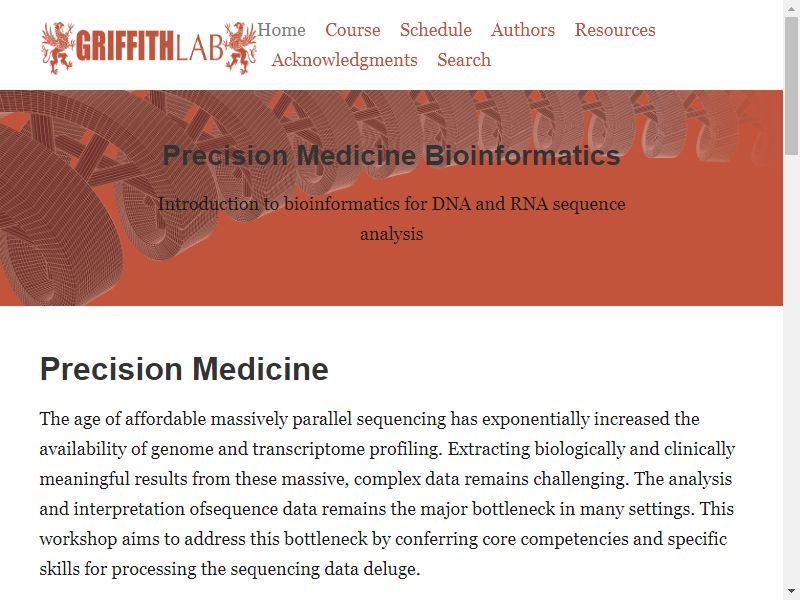Image resolution: width=800 pixels, height=600 pixels.
Task: Visit the Acknowledgments page
Action: (344, 60)
